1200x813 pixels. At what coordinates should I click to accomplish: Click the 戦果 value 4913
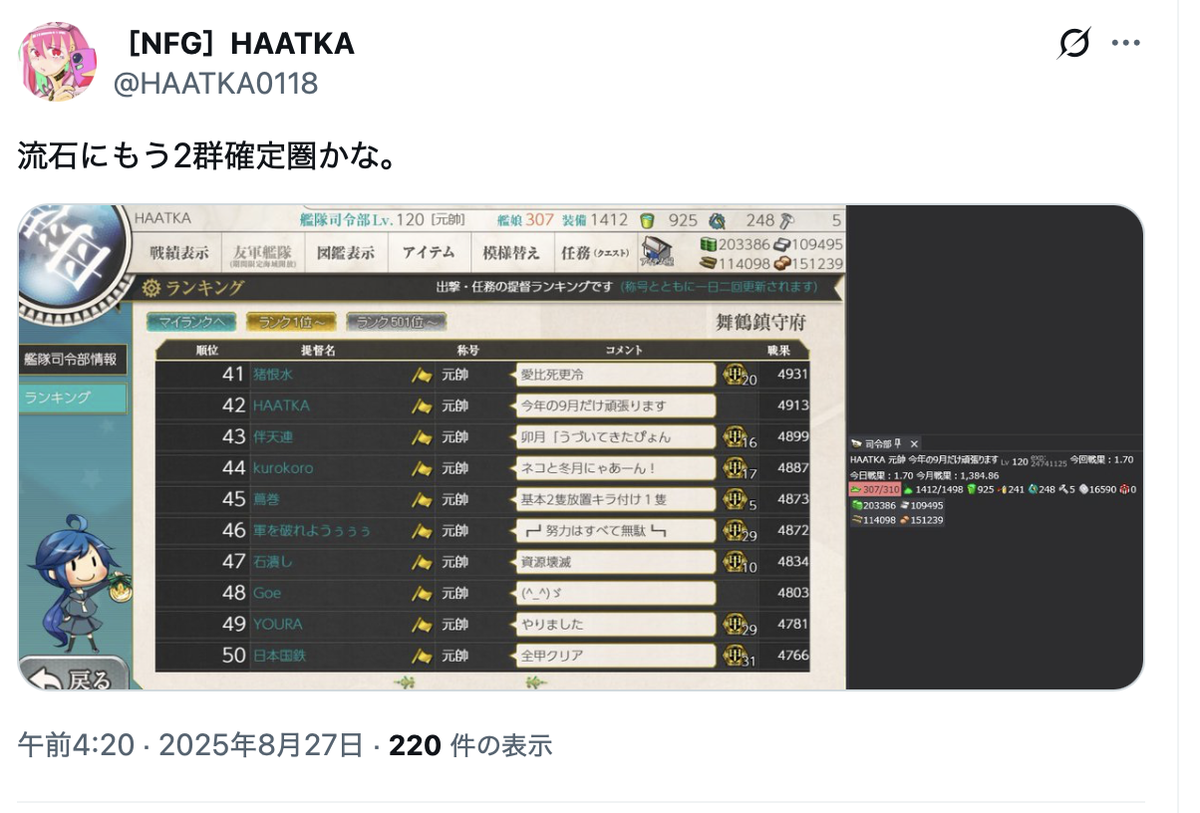click(x=793, y=406)
